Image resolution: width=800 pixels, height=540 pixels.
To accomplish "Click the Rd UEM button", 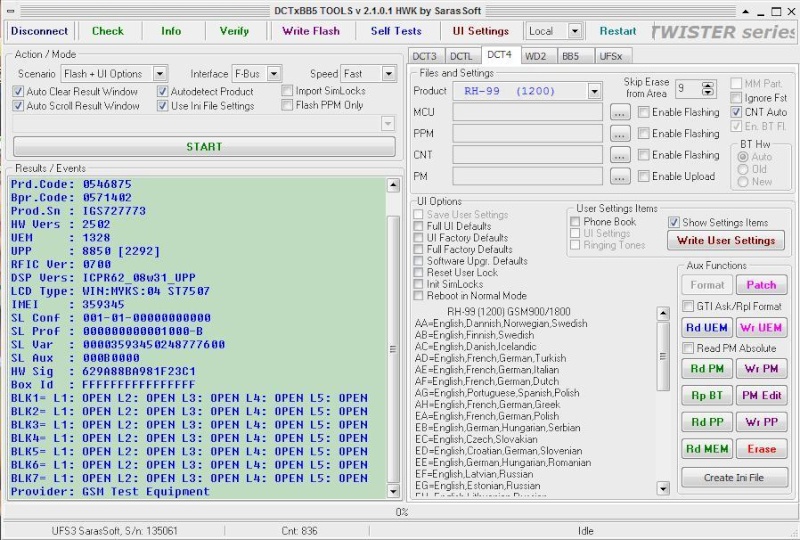I will coord(707,328).
